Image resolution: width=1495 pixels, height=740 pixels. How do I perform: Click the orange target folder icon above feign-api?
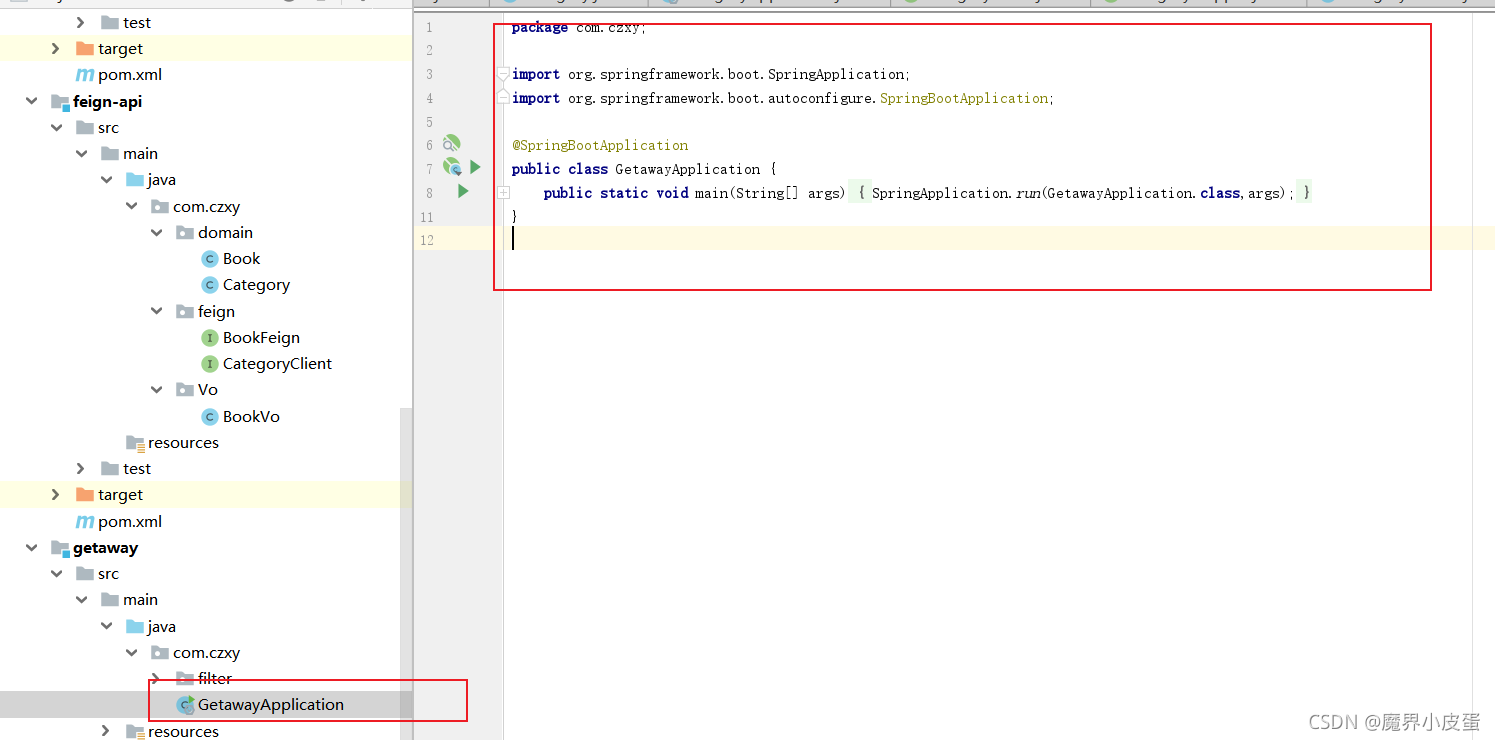click(85, 49)
